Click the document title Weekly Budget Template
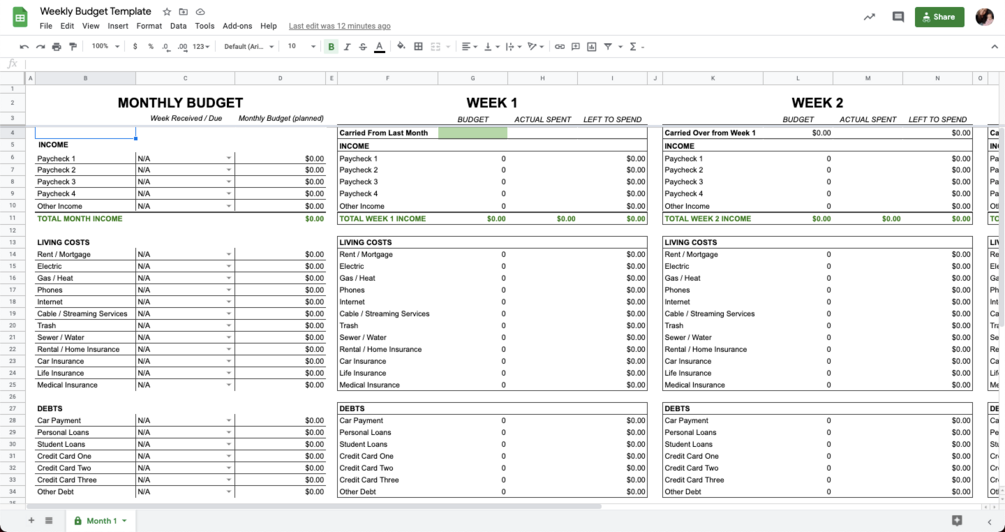Image resolution: width=1005 pixels, height=532 pixels. (96, 12)
